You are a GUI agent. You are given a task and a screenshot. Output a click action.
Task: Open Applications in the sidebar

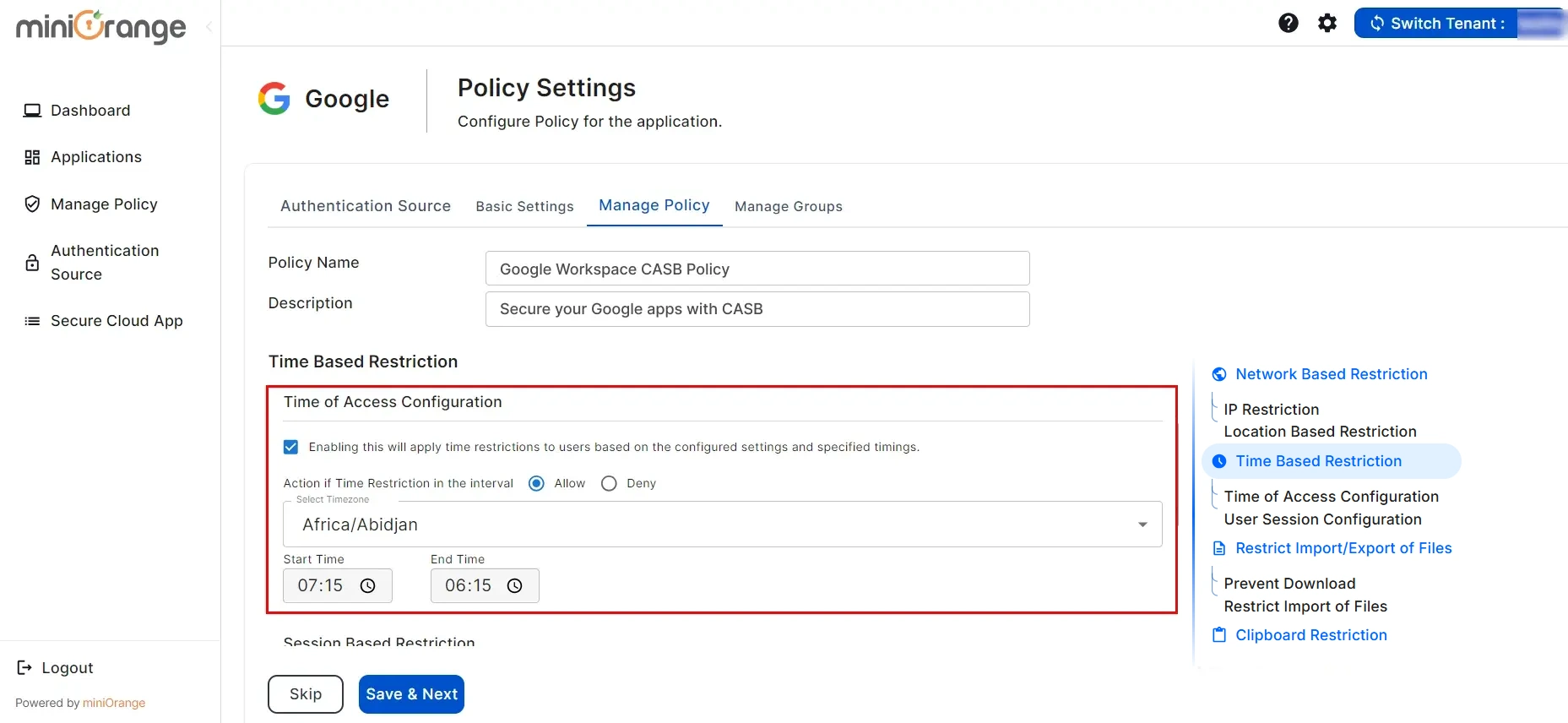[96, 157]
